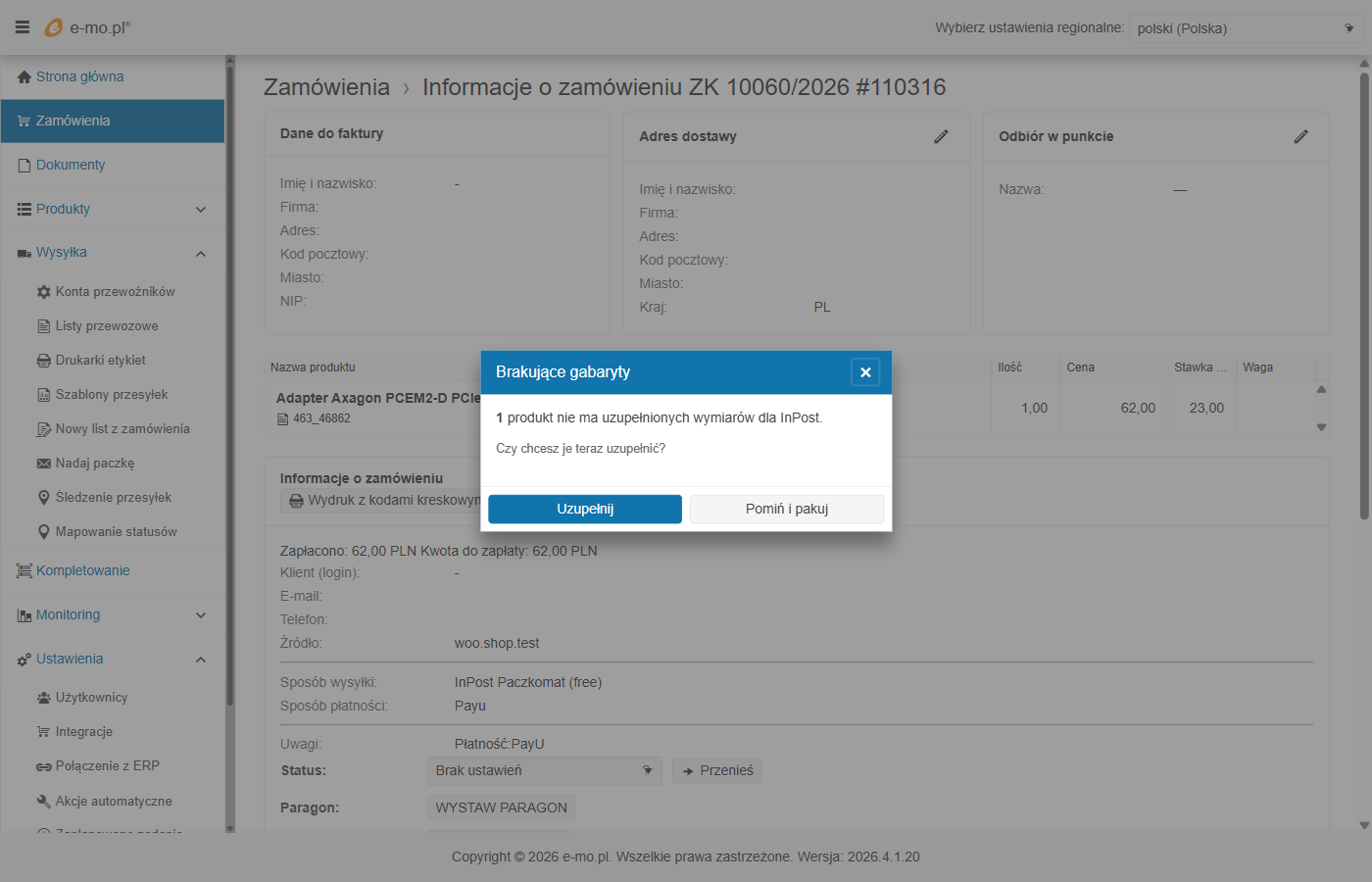This screenshot has width=1372, height=882.
Task: Click the e-mo.pl logo
Action: 88,27
